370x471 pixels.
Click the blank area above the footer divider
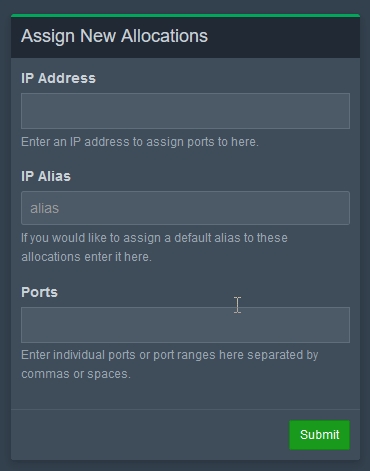tap(185, 396)
